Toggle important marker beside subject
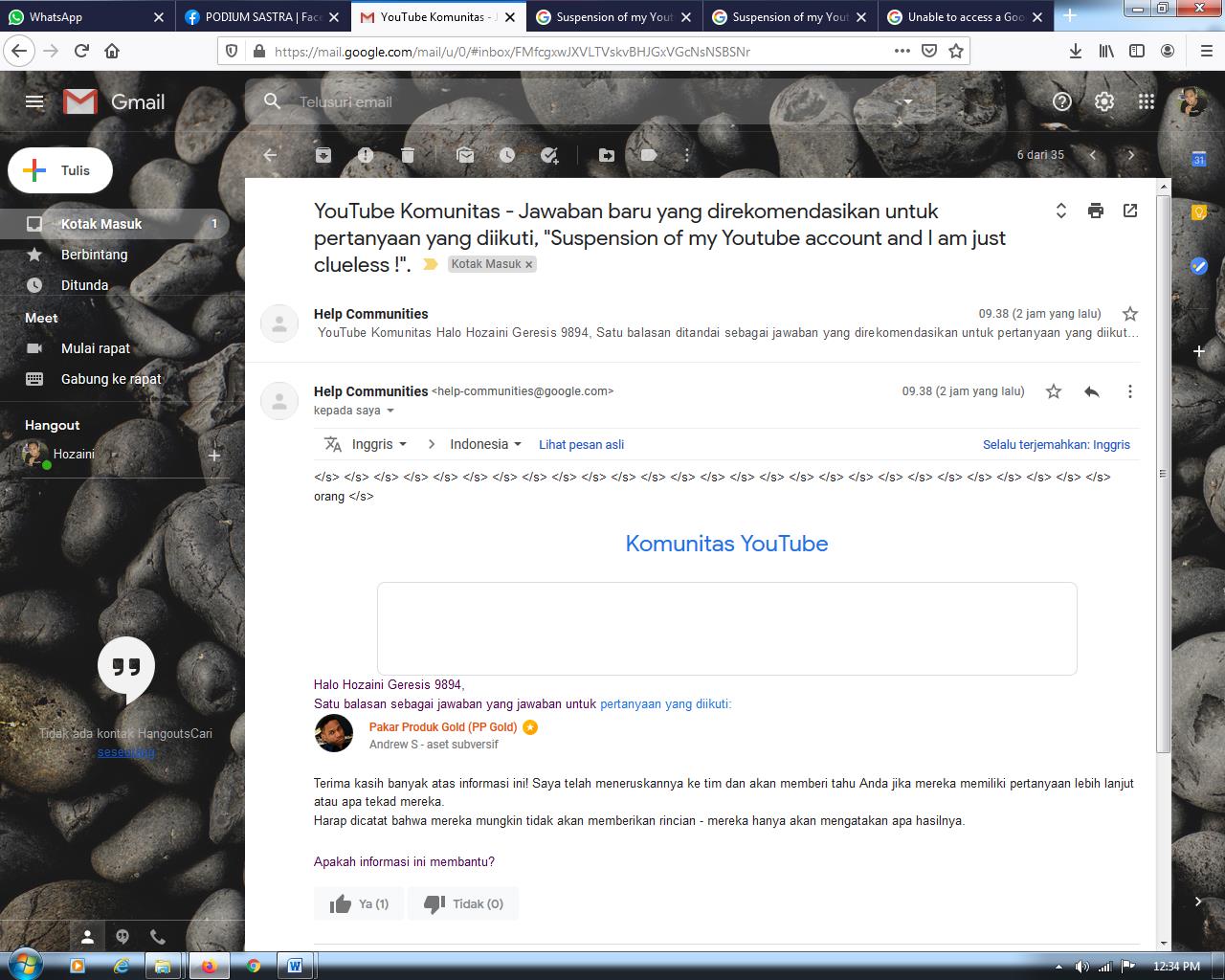1225x980 pixels. 430,264
